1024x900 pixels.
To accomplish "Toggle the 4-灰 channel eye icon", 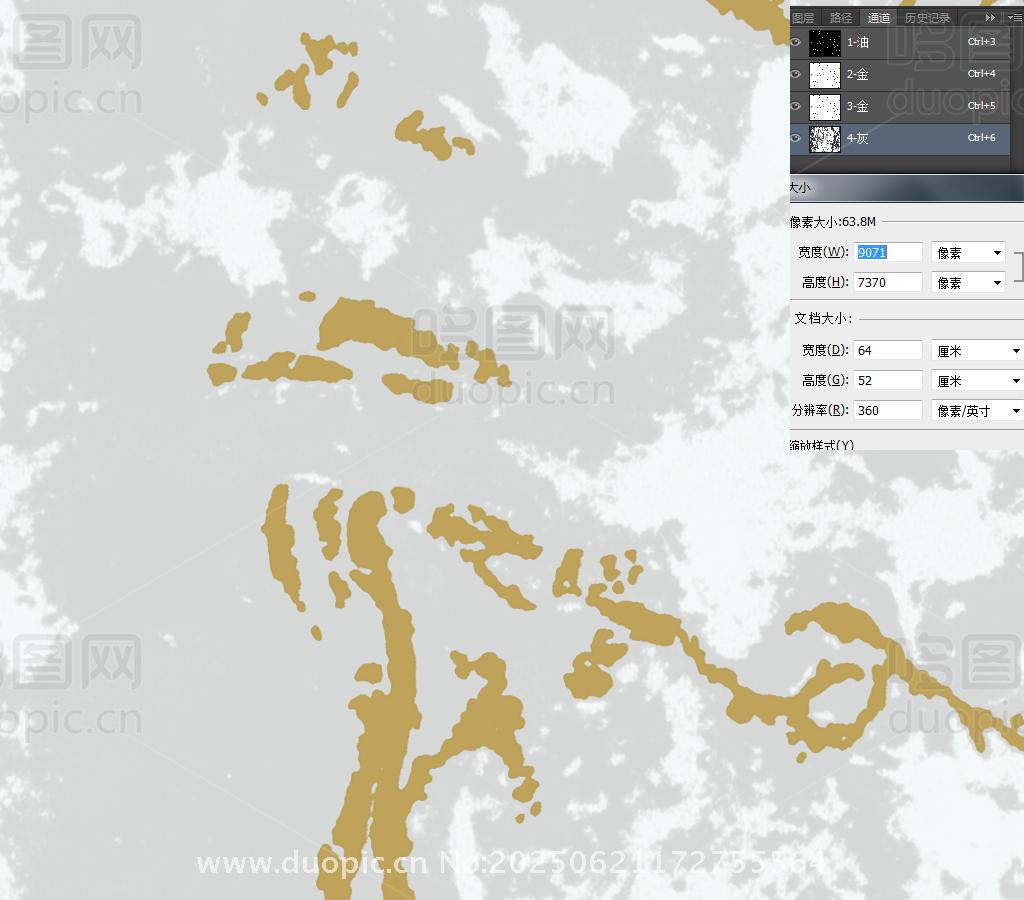I will (x=797, y=138).
